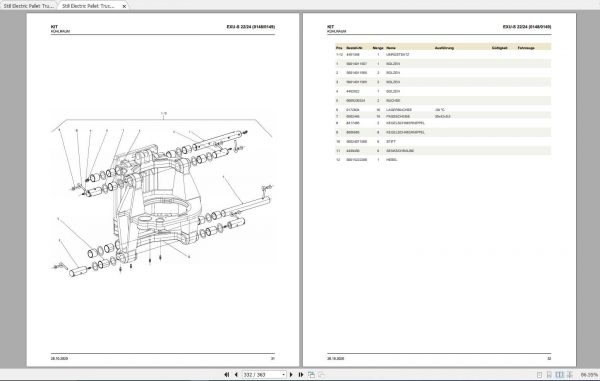Click the KIT heading on the left page

54,27
